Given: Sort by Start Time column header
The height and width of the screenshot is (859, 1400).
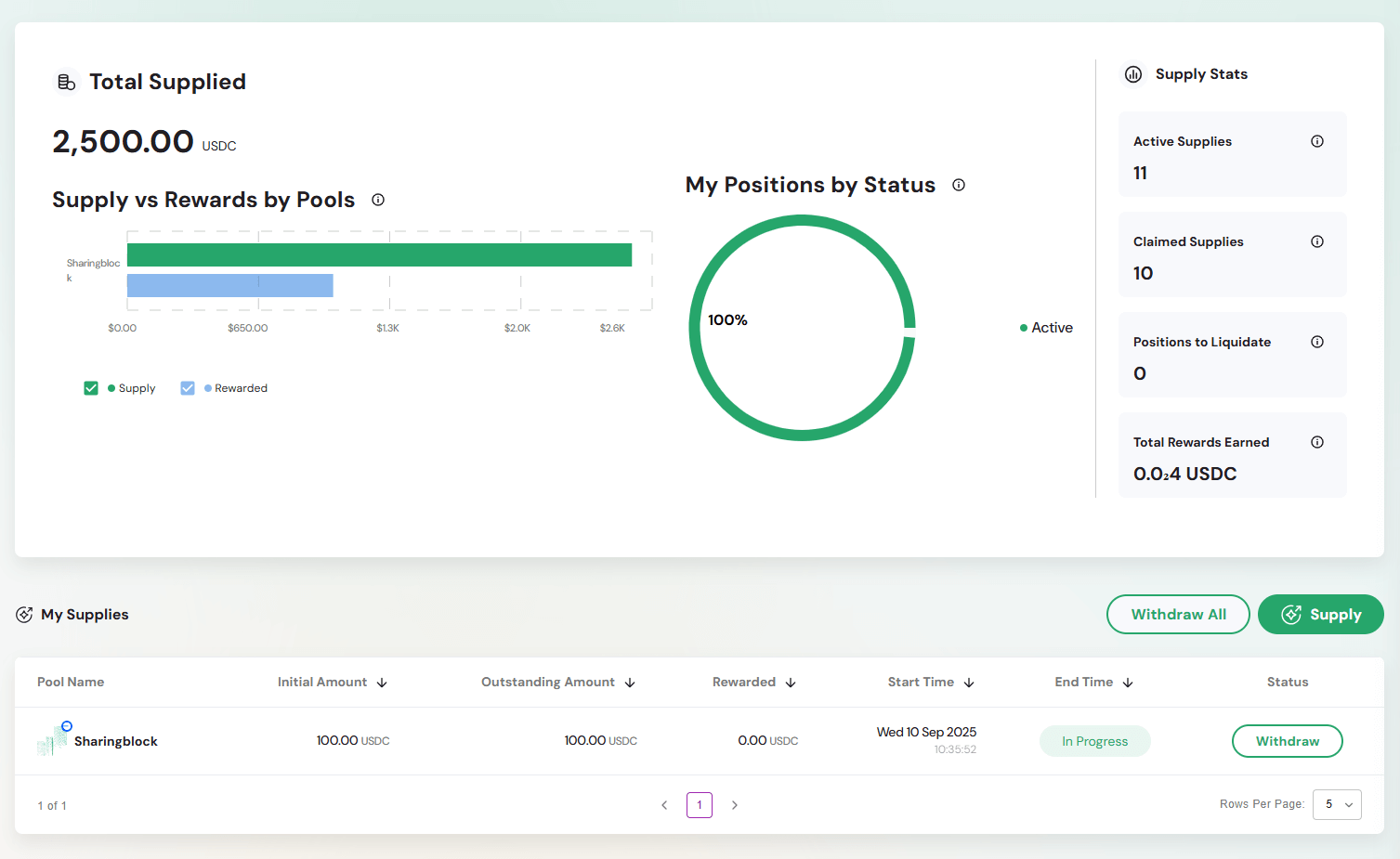Looking at the screenshot, I should click(930, 682).
